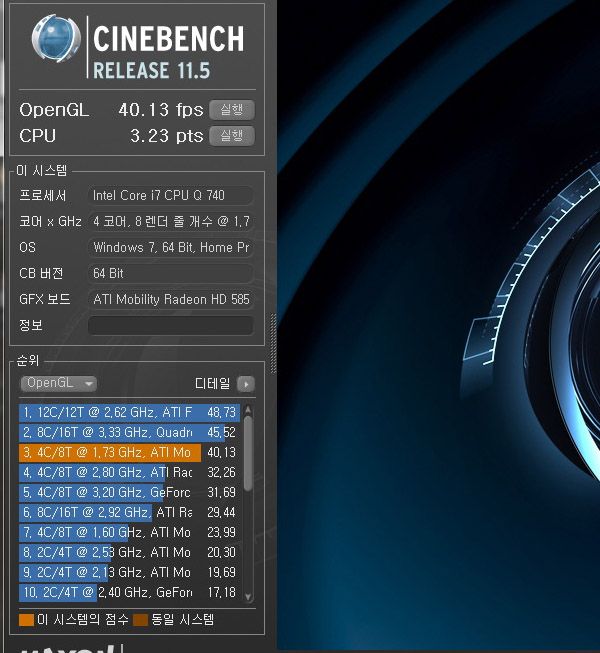This screenshot has height=653, width=600.
Task: Click the CPU score 3.23 pts
Action: [x=167, y=136]
